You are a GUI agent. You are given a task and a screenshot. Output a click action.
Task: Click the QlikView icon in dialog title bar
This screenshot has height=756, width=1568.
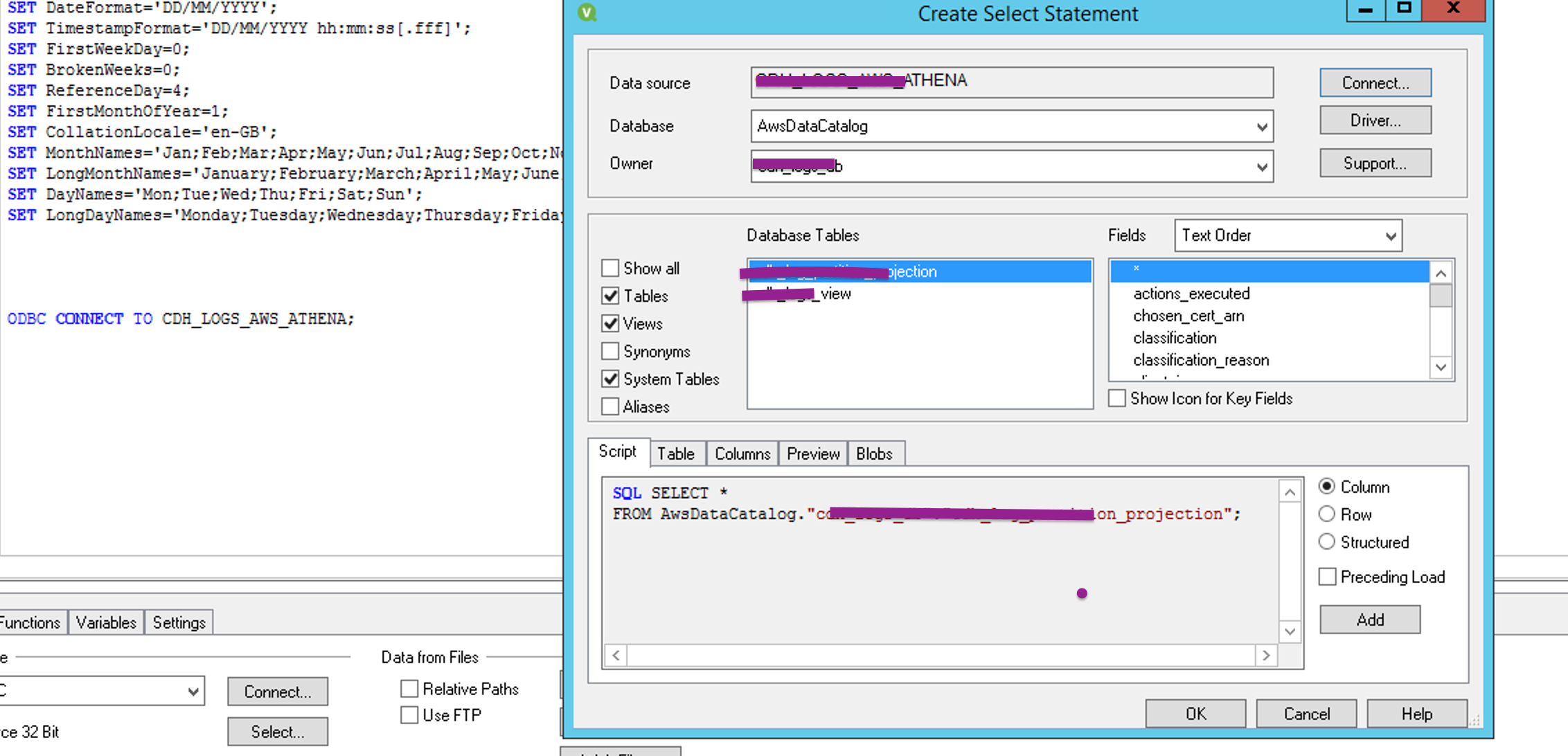tap(587, 12)
